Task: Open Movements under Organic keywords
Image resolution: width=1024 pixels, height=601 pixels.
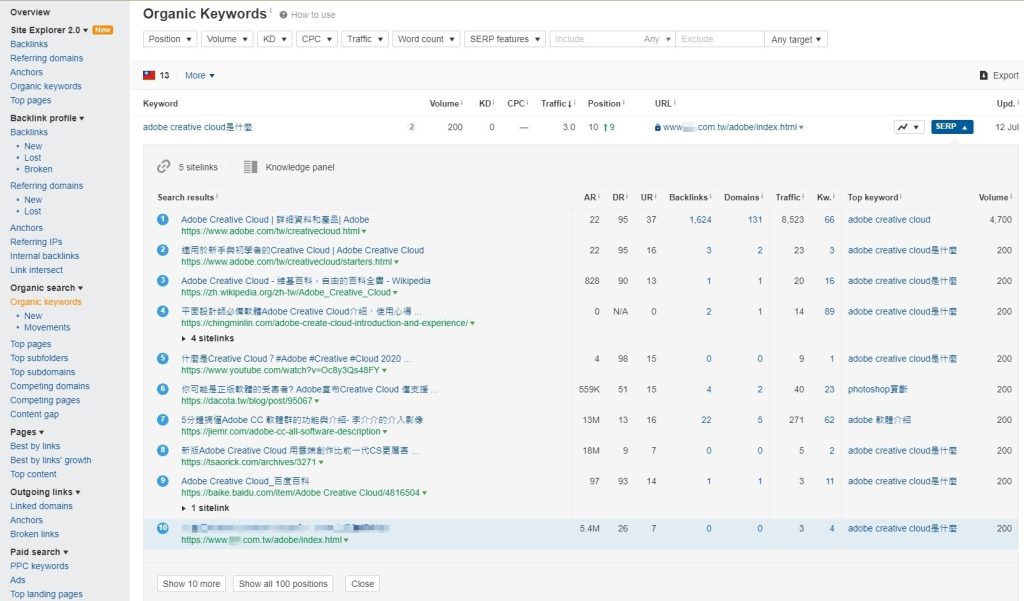Action: 47,327
